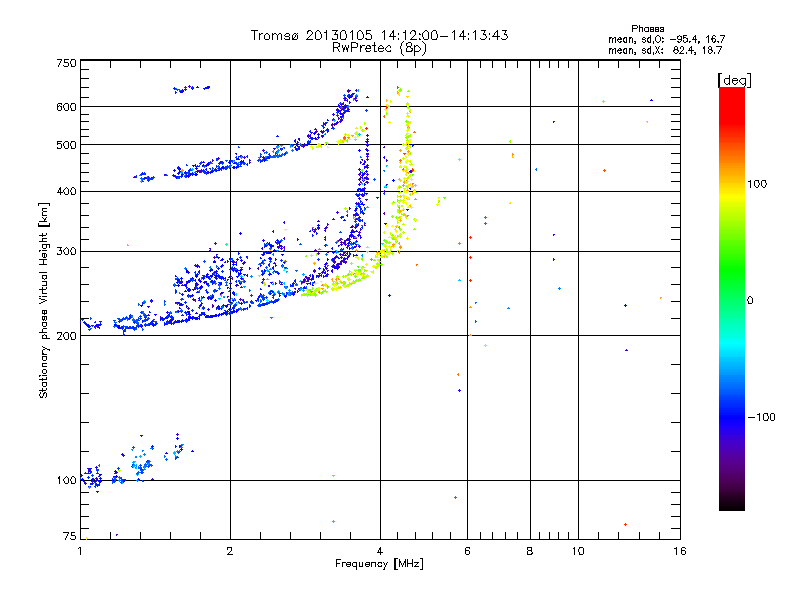Click x-axis tick label '10'
This screenshot has height=600, width=800.
pyautogui.click(x=578, y=551)
